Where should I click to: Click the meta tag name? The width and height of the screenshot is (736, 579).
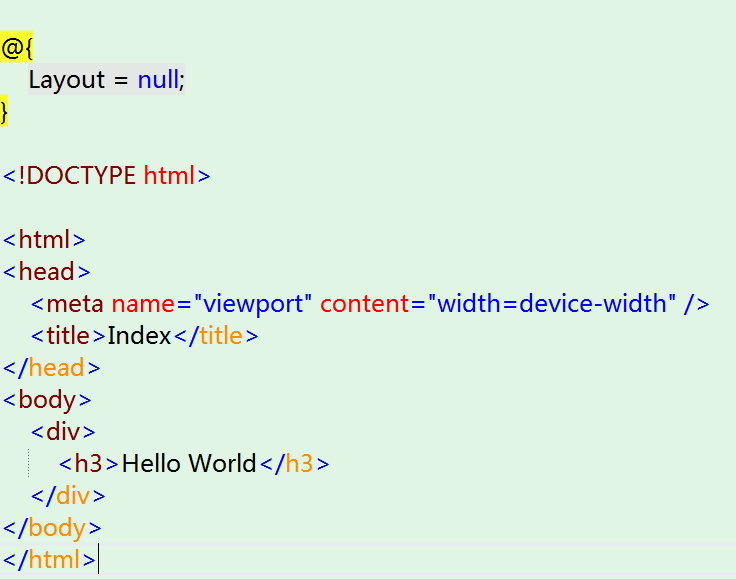tap(75, 304)
